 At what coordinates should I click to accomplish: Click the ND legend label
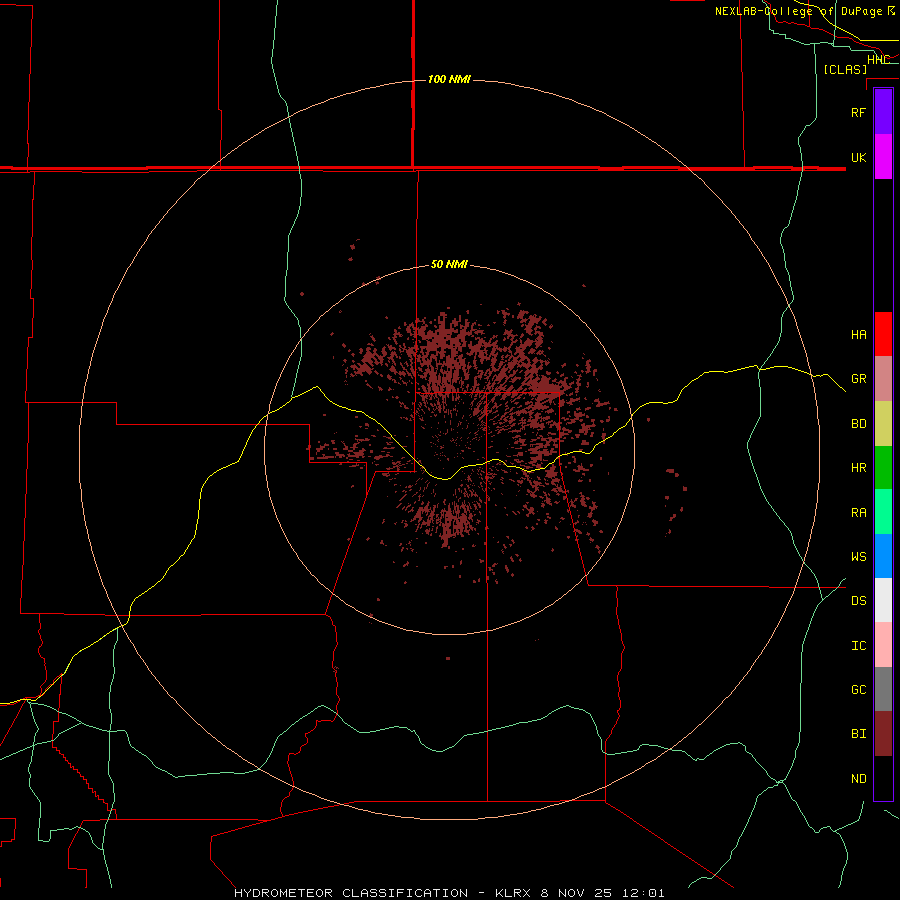pos(858,779)
